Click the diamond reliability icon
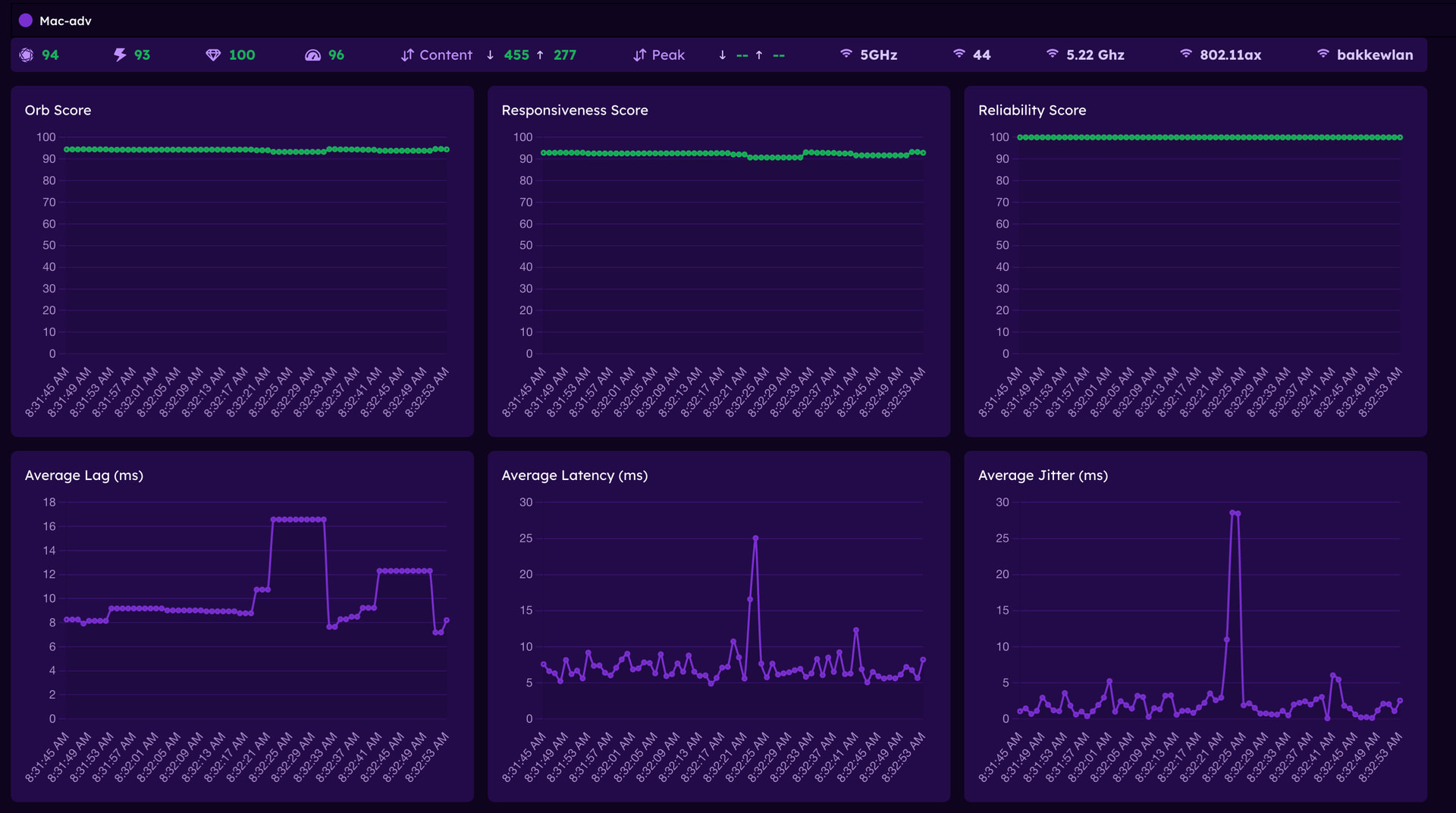This screenshot has width=1456, height=813. click(x=213, y=55)
